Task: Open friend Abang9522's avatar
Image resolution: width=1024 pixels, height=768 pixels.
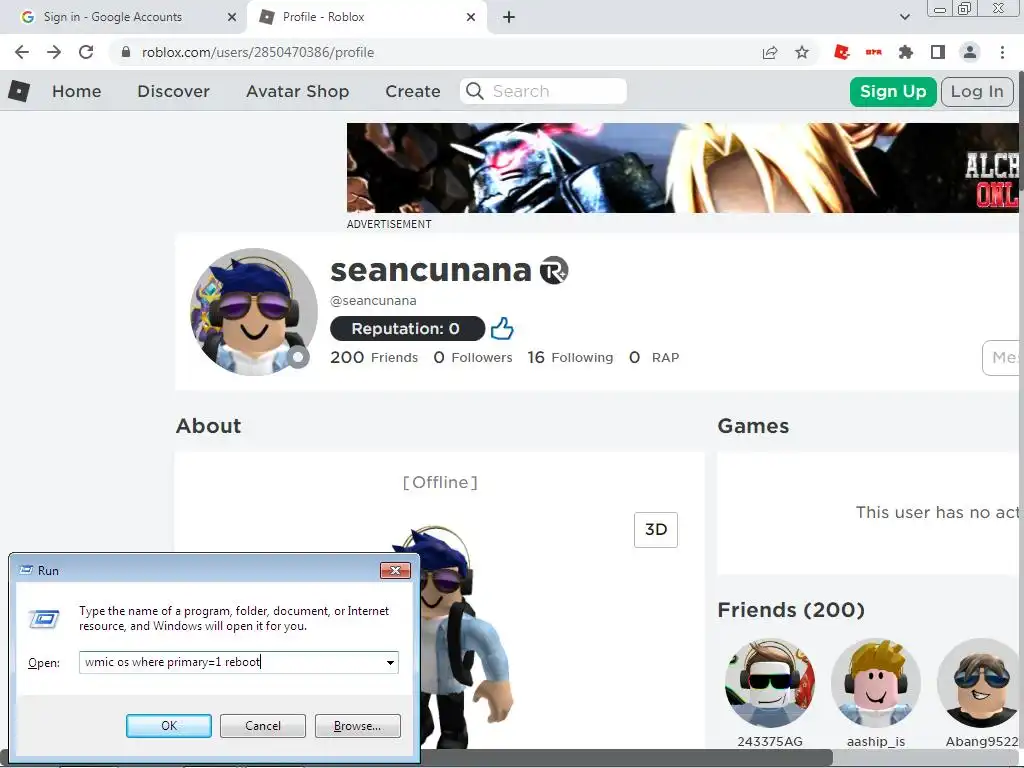Action: click(x=980, y=683)
